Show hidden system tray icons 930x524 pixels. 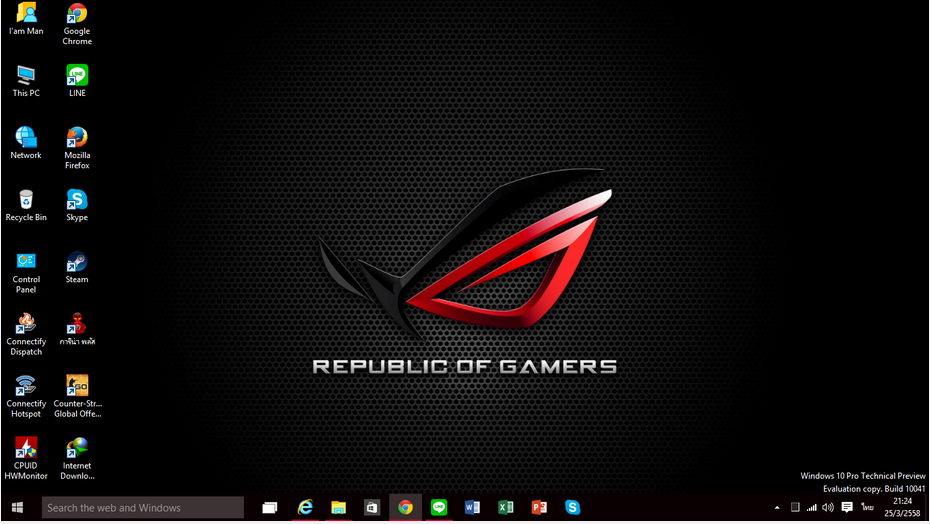point(777,507)
